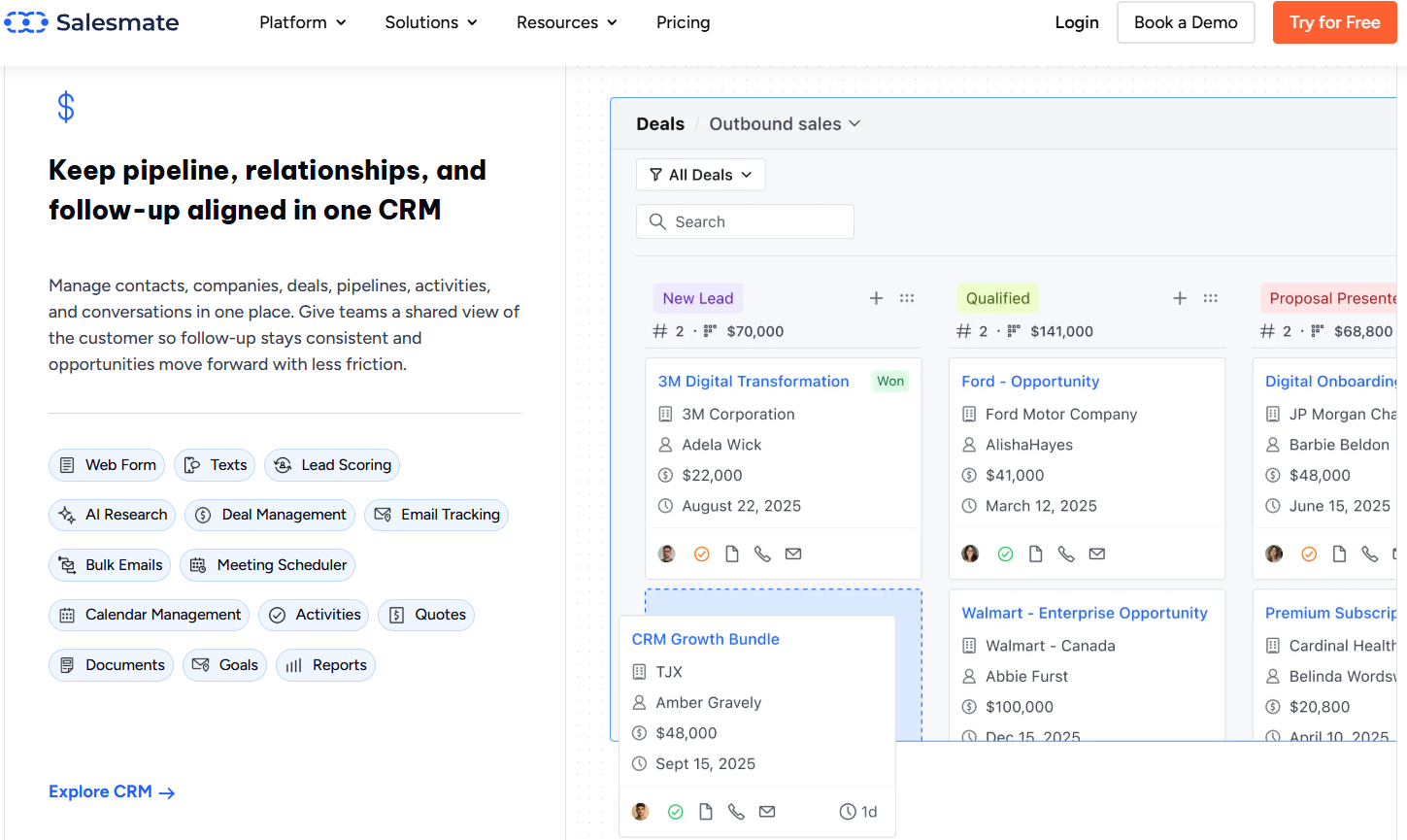Select the Qualified stage label

click(x=997, y=298)
